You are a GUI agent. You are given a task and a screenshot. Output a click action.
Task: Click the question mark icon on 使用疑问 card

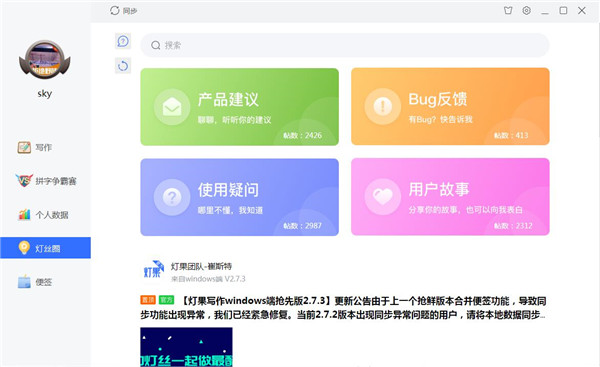click(x=172, y=197)
